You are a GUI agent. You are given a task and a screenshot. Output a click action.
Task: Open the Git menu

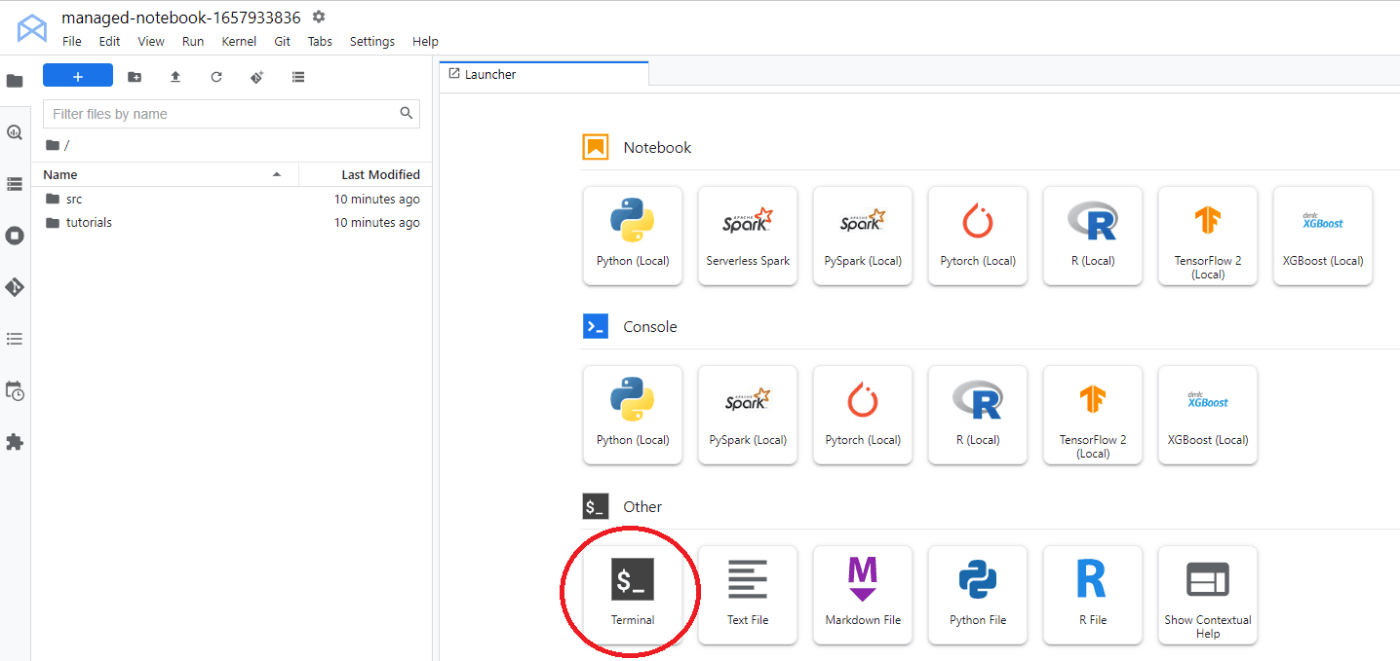[x=282, y=41]
